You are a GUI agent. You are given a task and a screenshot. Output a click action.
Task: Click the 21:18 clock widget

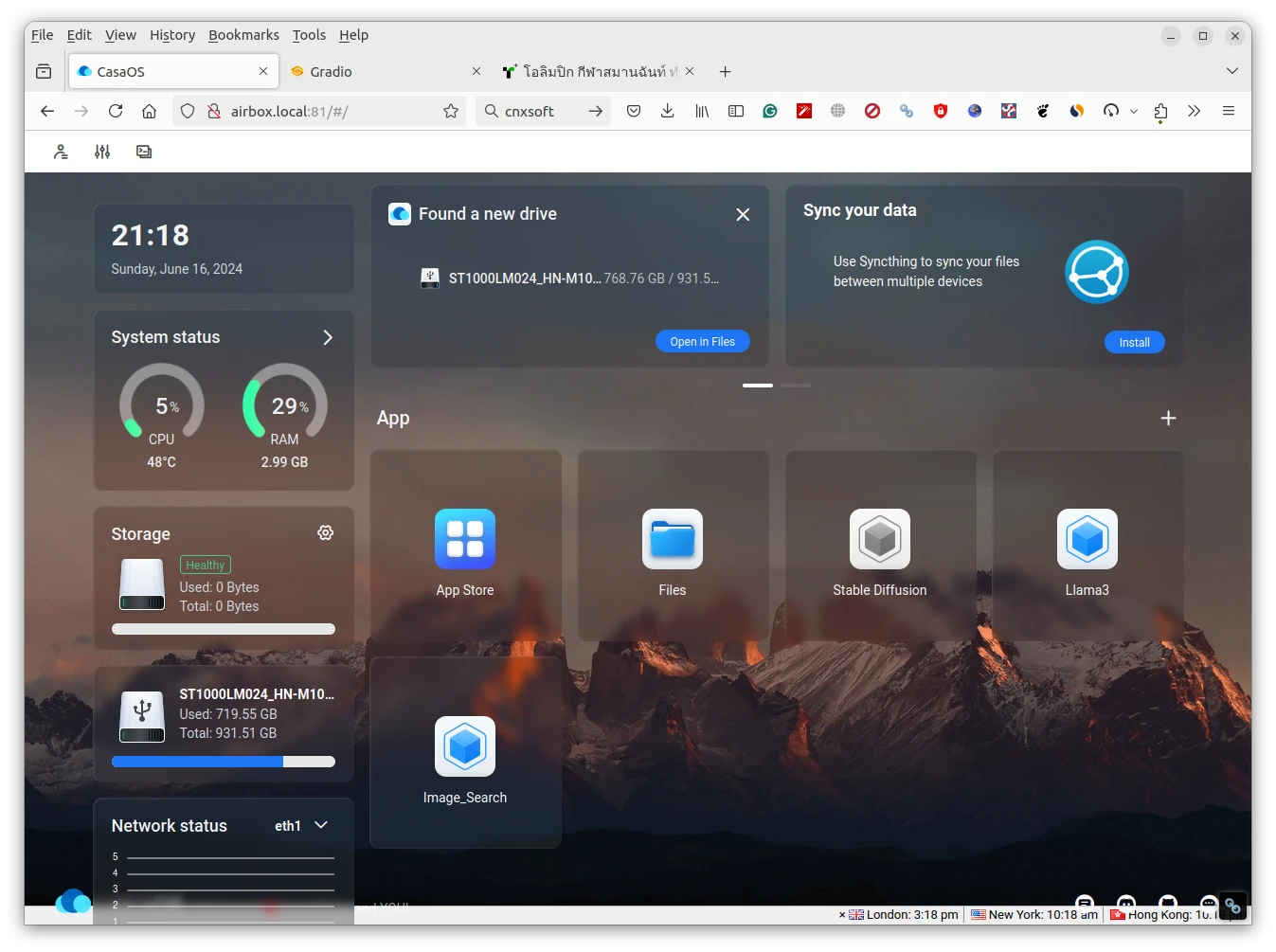coord(224,248)
